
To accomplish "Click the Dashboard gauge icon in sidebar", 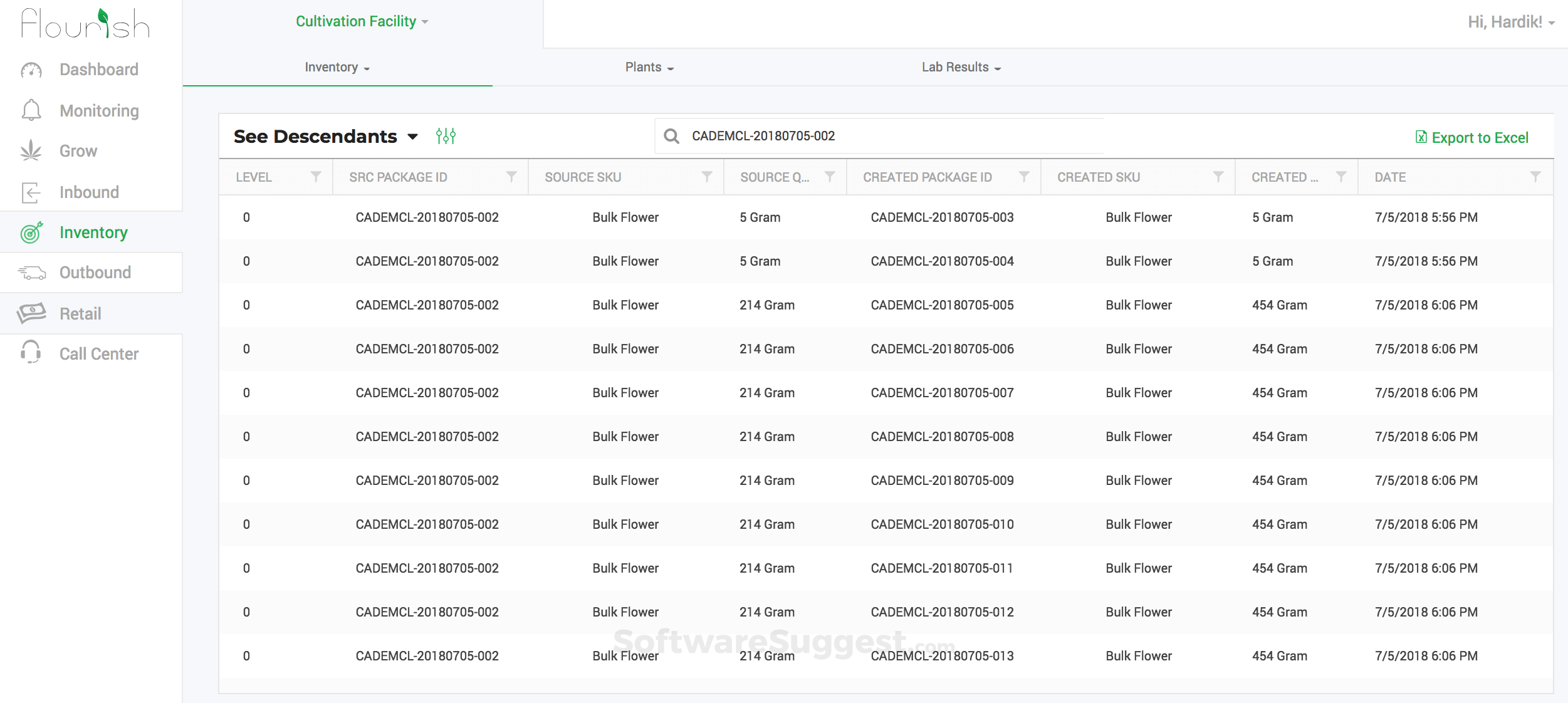I will point(31,70).
